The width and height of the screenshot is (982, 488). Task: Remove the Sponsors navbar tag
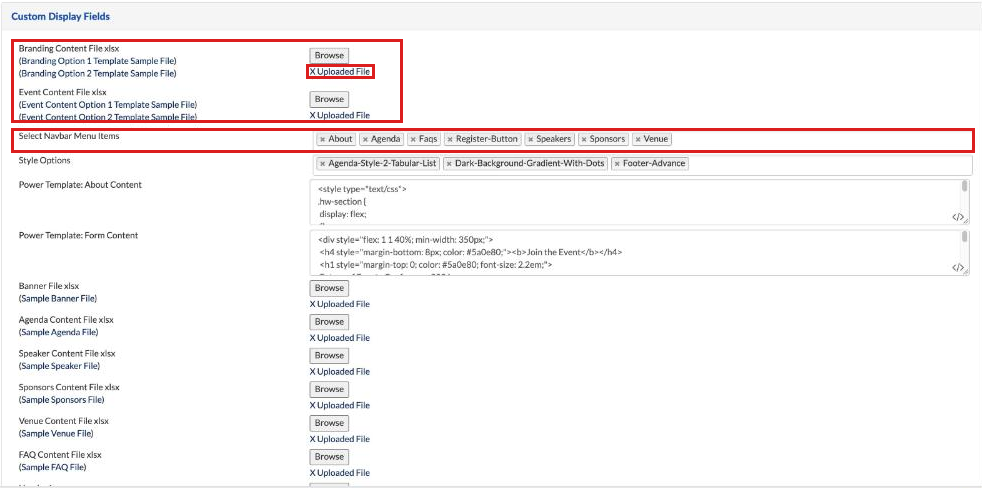click(583, 139)
